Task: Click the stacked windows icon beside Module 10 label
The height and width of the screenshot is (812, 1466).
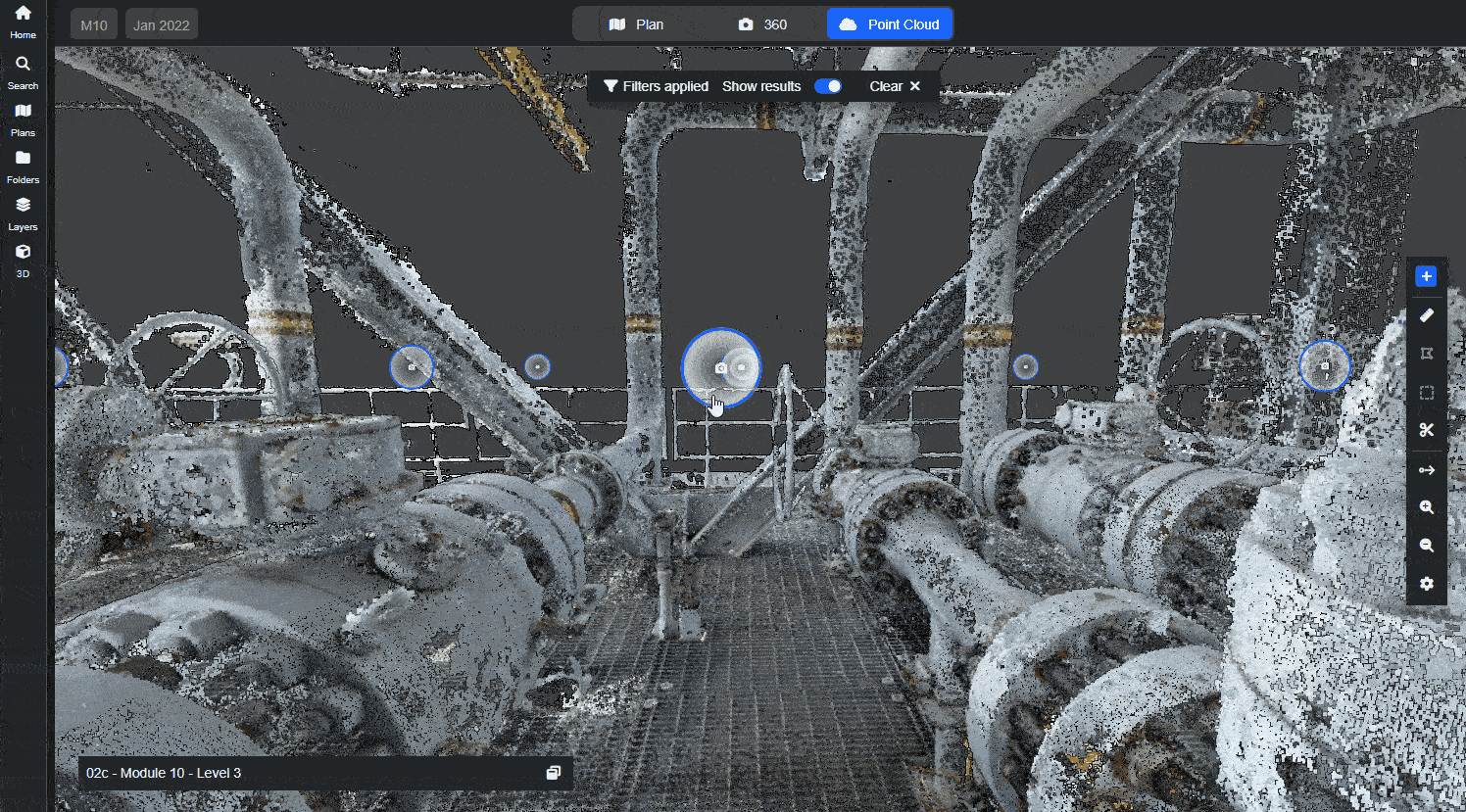Action: coord(554,773)
